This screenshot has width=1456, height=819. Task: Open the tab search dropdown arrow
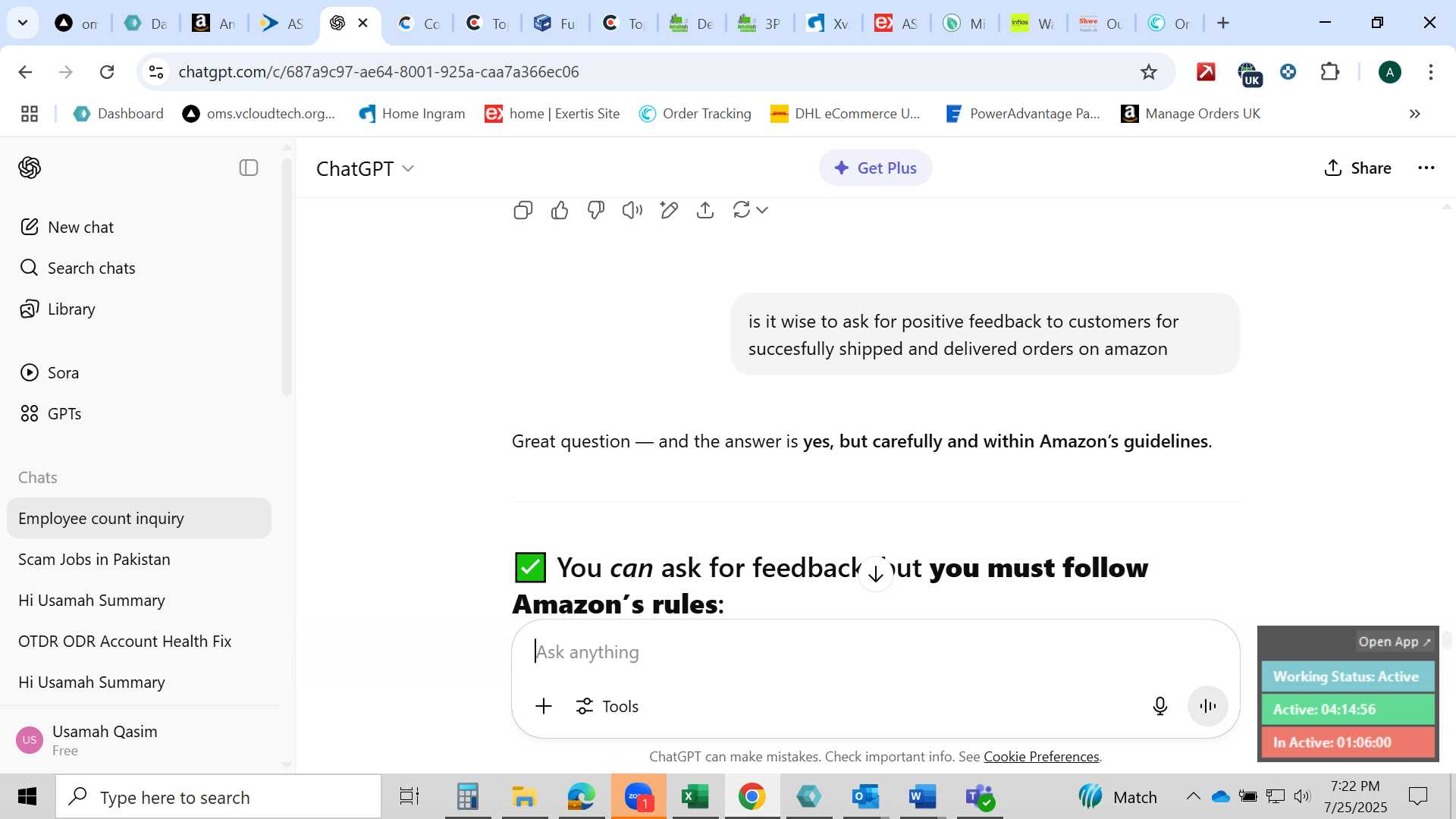click(23, 23)
